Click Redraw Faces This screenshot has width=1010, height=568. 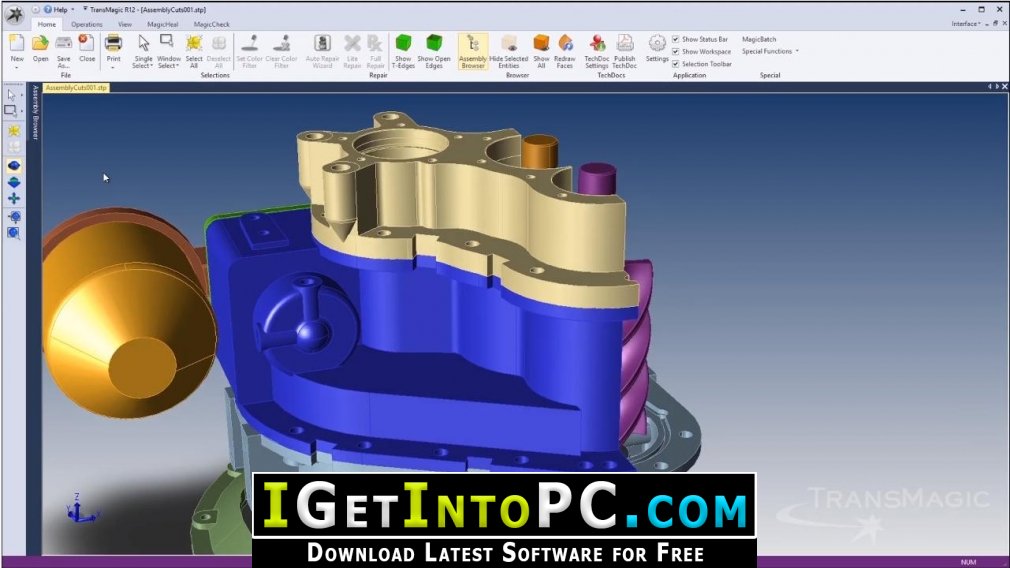click(565, 52)
